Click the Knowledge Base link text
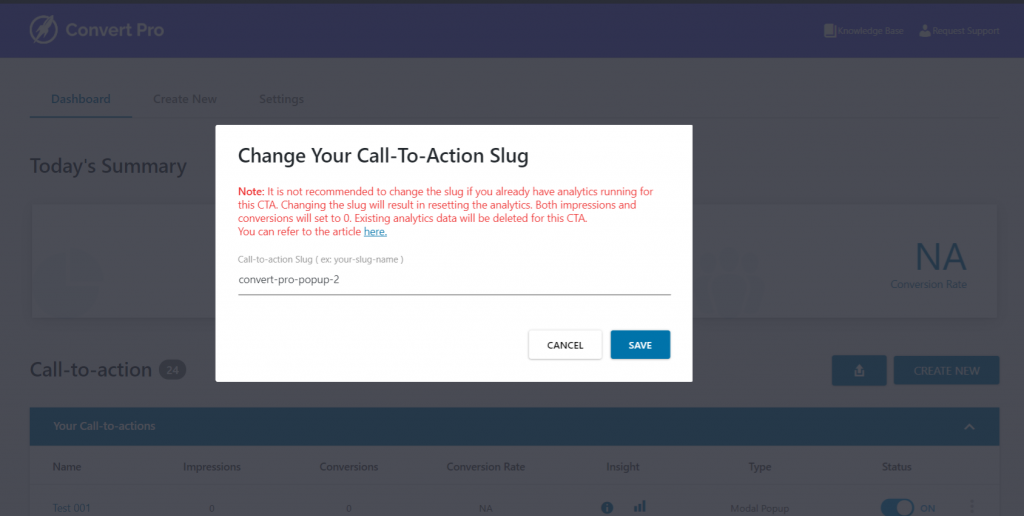Screen dimensions: 1024x516 871,31
